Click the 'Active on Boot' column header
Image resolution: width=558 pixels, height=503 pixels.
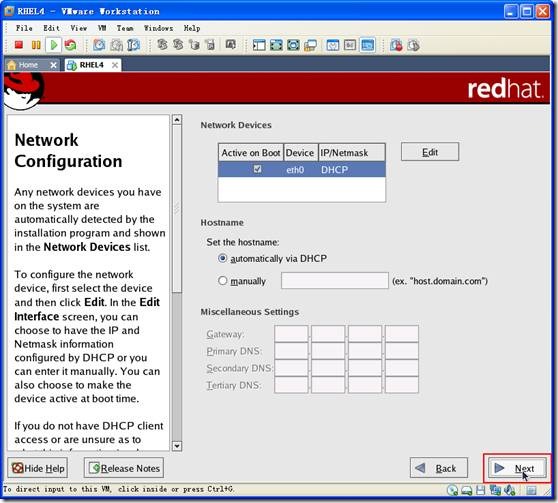[251, 153]
